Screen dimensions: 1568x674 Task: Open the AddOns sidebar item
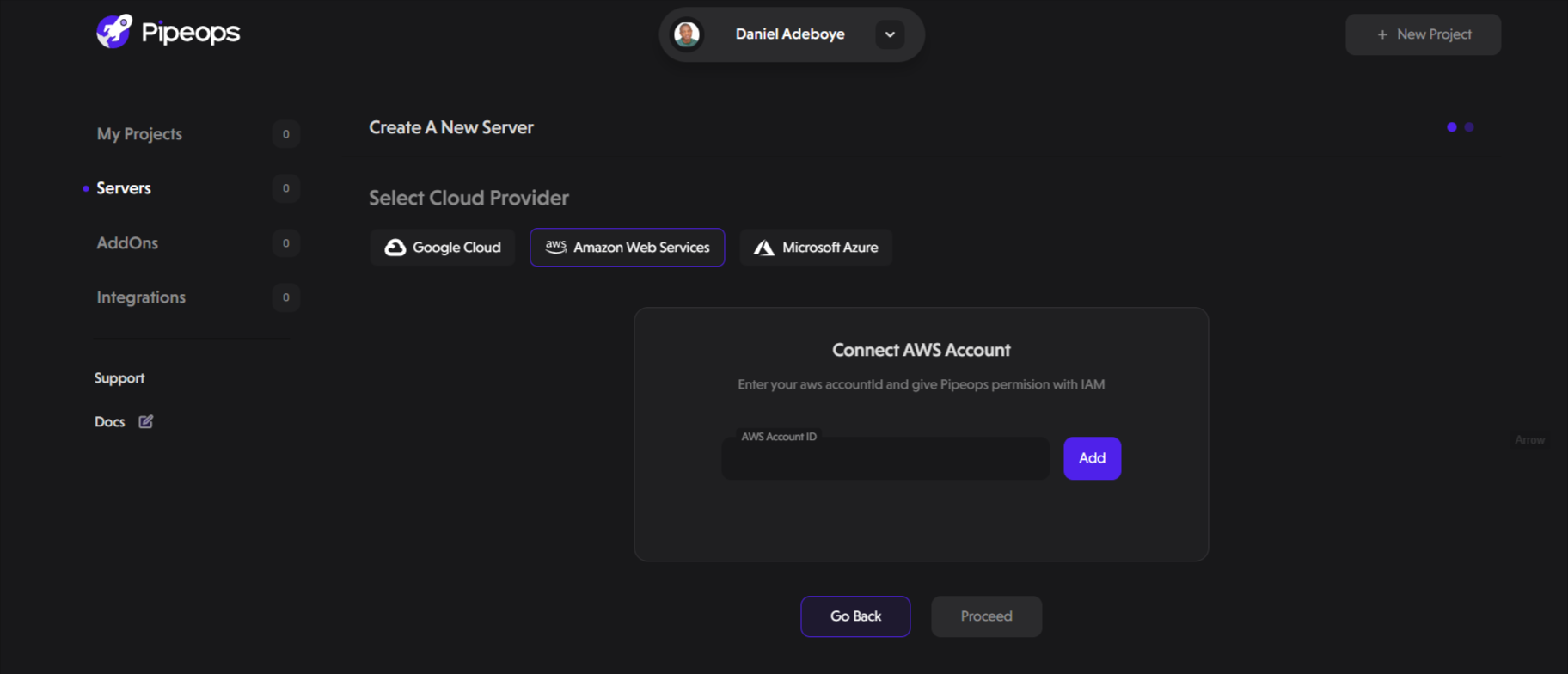pos(127,243)
